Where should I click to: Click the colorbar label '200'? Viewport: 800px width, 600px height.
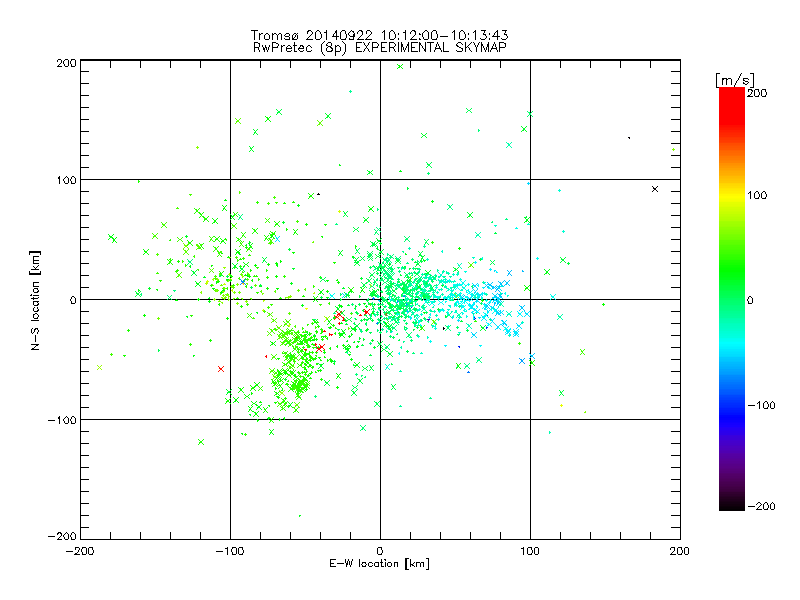757,93
